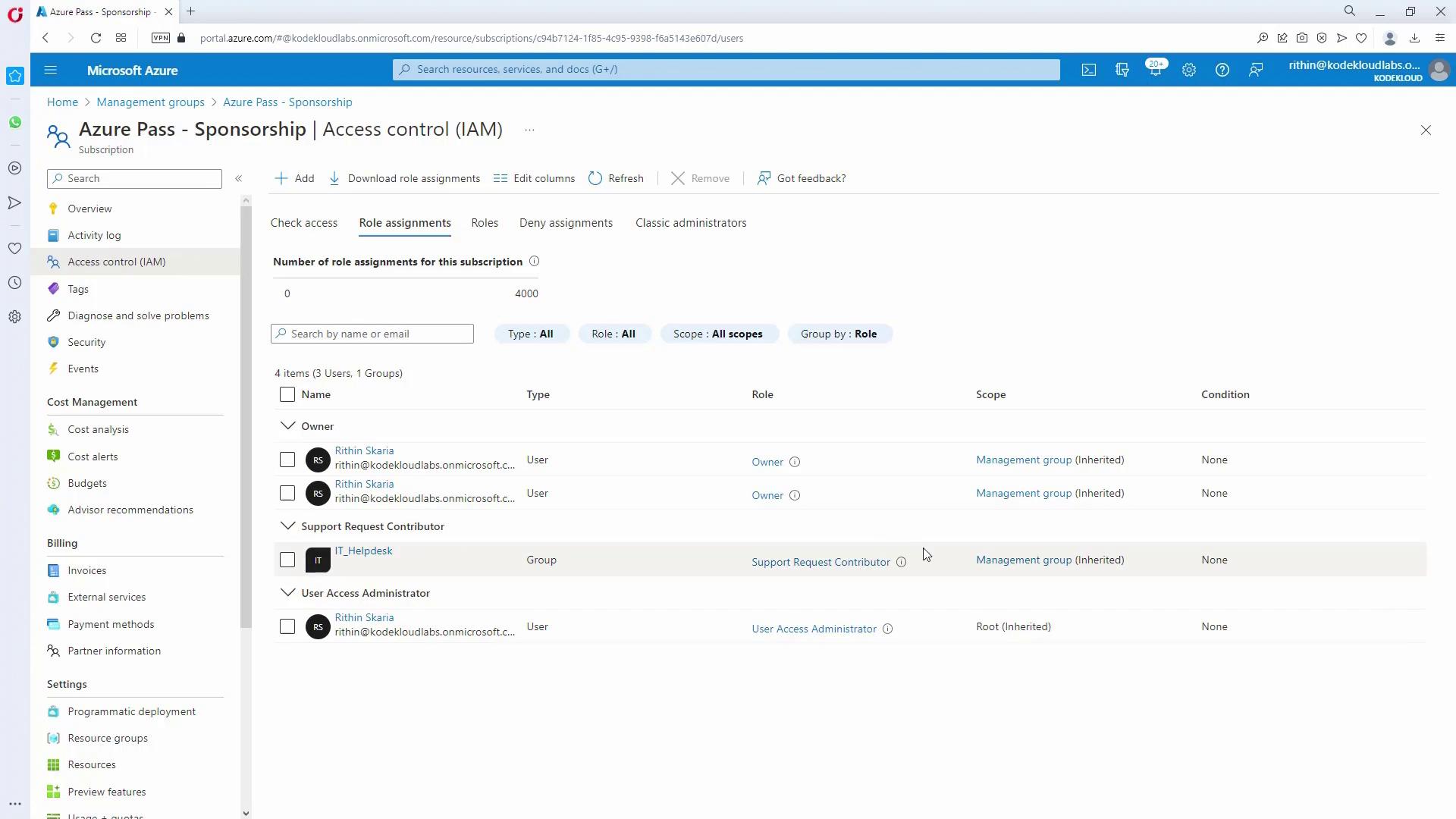This screenshot has width=1456, height=819.
Task: Select the User Access Administrator row checkbox
Action: (287, 627)
